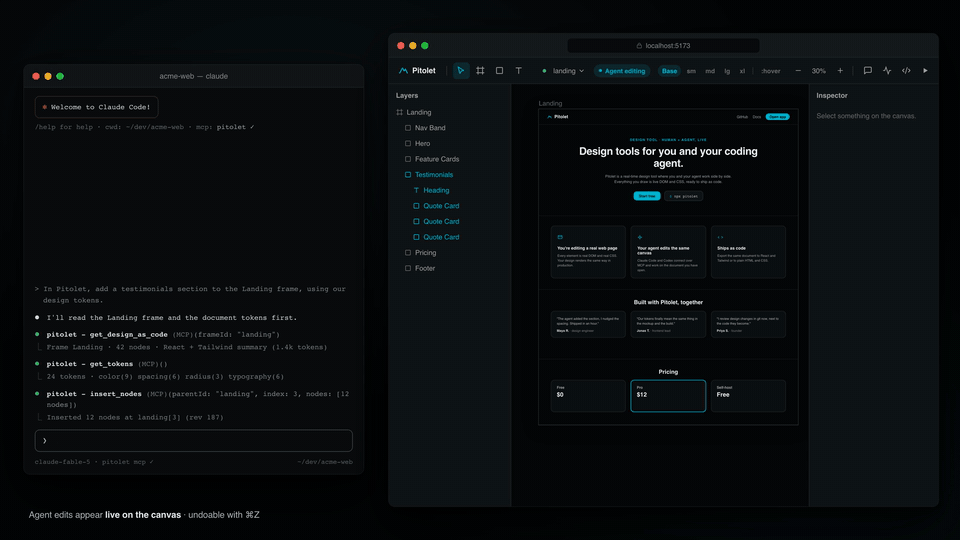Click Docs link in canvas nav

click(757, 116)
